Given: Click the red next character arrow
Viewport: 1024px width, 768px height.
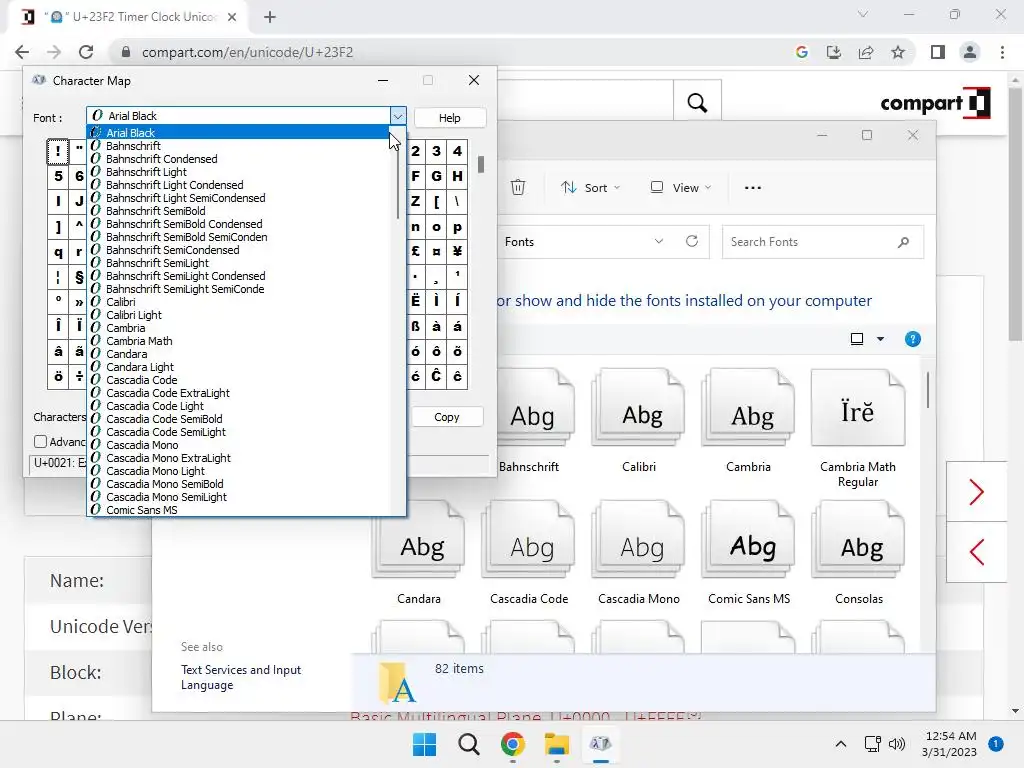Looking at the screenshot, I should click(x=976, y=492).
